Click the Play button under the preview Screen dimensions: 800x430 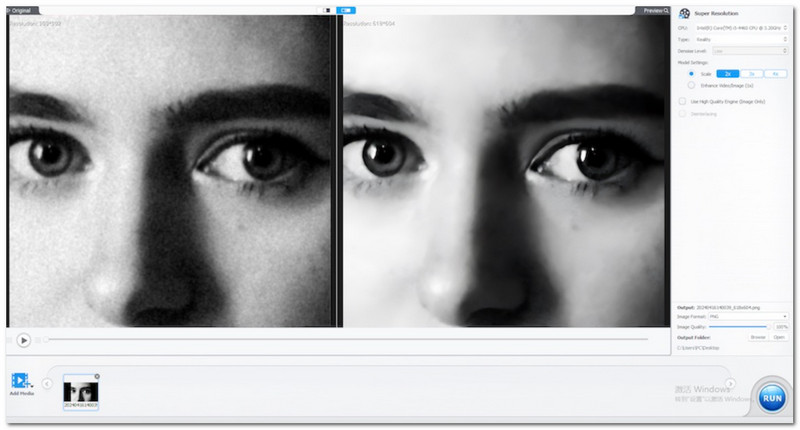[x=24, y=340]
